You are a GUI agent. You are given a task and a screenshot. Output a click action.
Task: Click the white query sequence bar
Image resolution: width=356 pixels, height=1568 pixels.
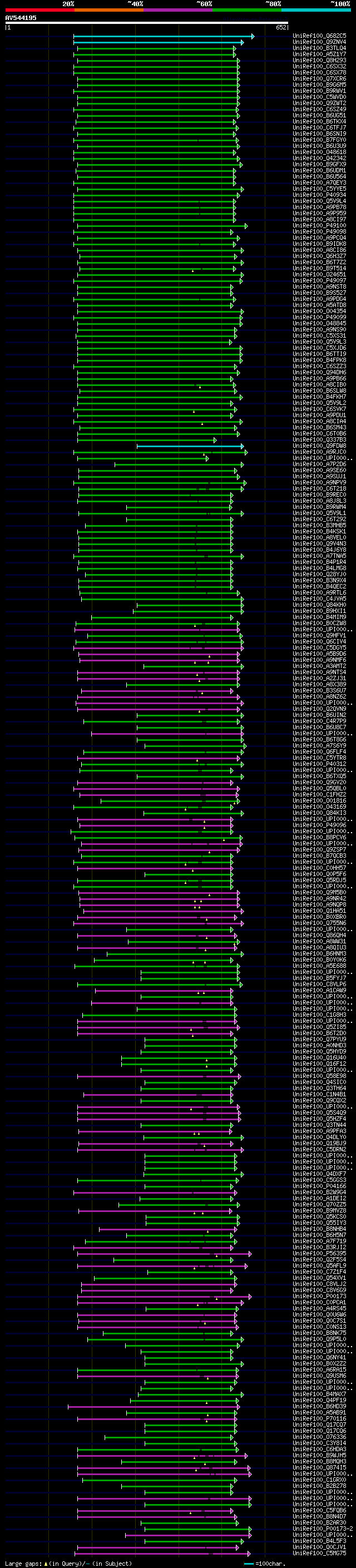pos(147,23)
